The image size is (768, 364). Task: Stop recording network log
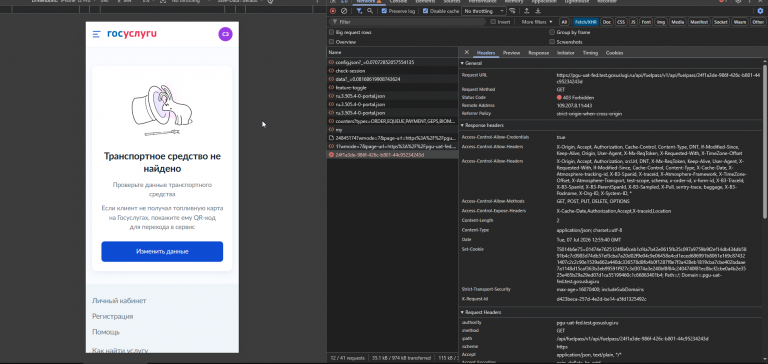pyautogui.click(x=333, y=11)
